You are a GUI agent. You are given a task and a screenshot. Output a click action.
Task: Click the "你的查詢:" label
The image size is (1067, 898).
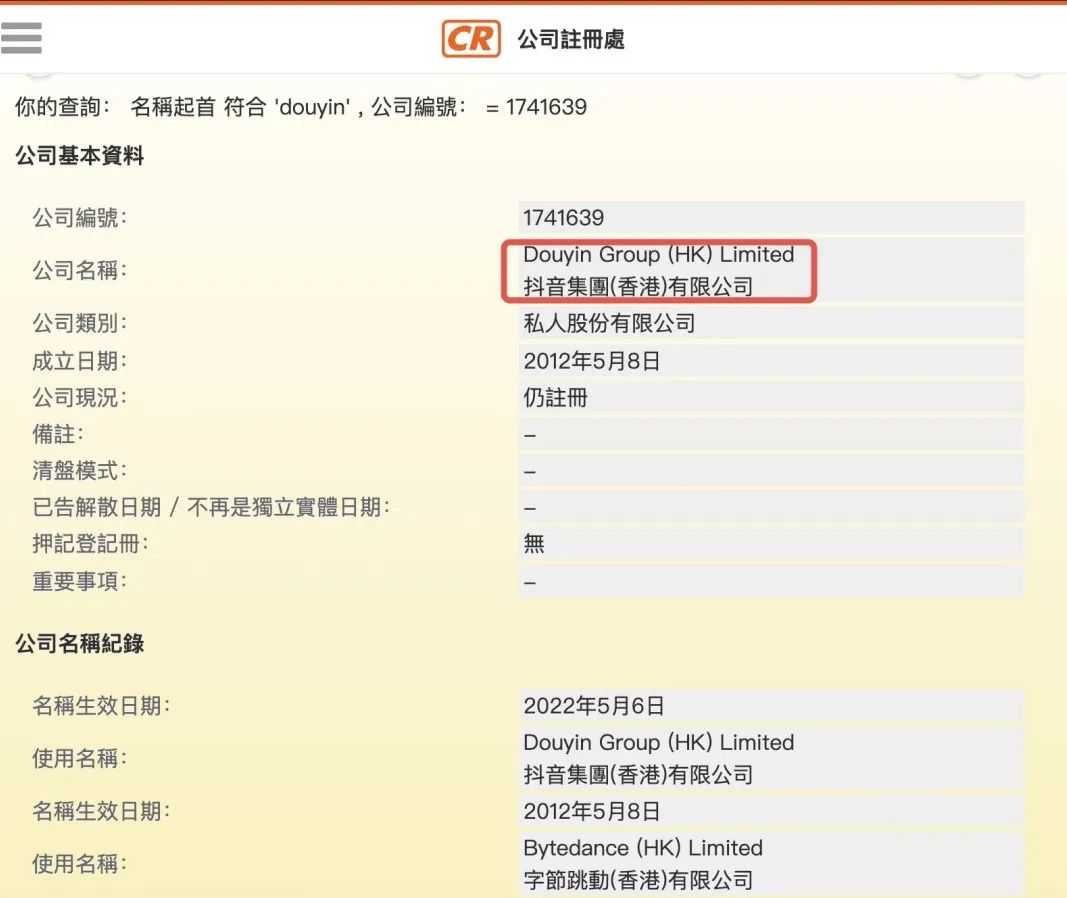[x=63, y=107]
